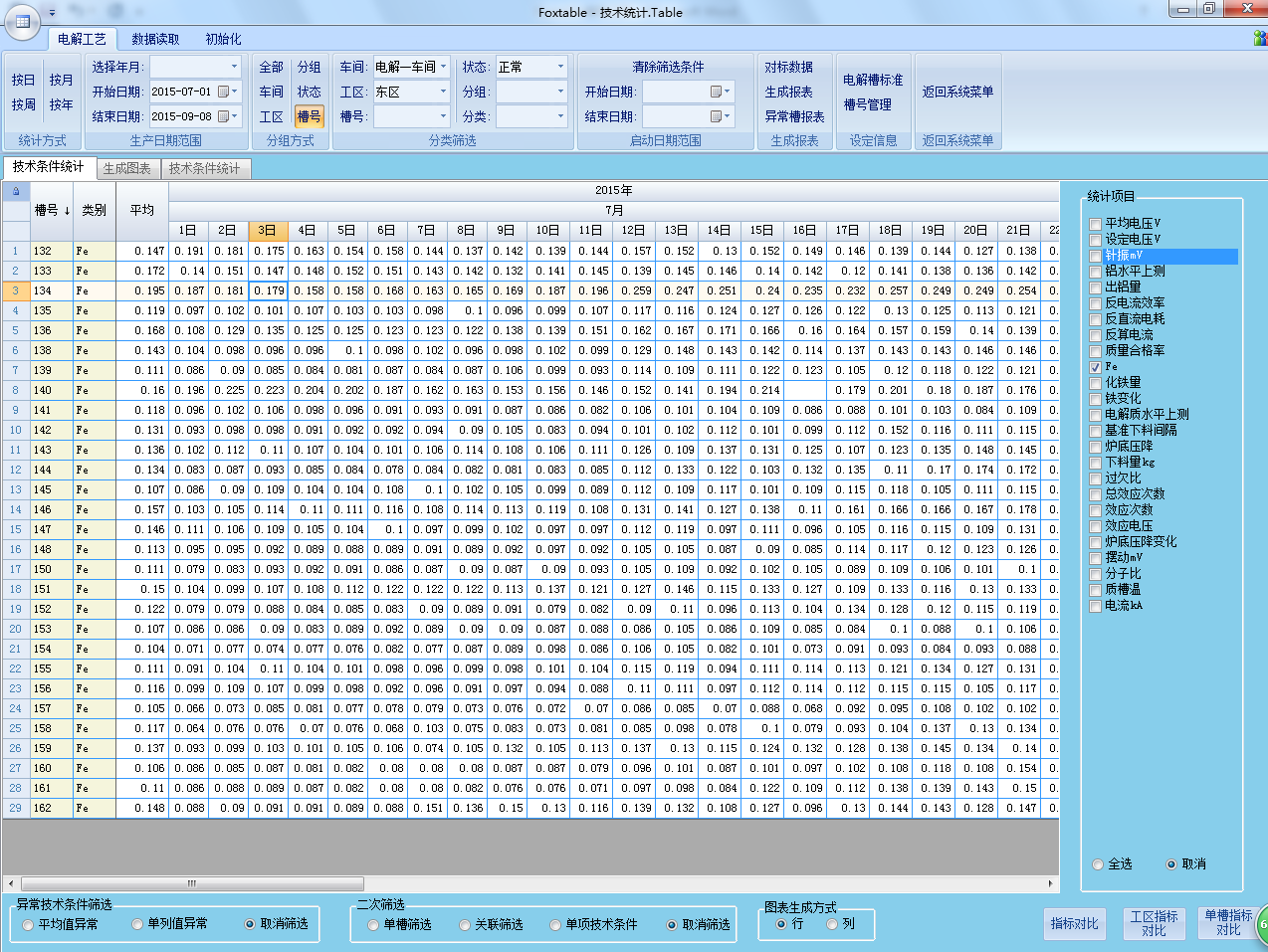This screenshot has width=1268, height=952.
Task: Switch to the 初始化 ribbon tab
Action: [223, 39]
